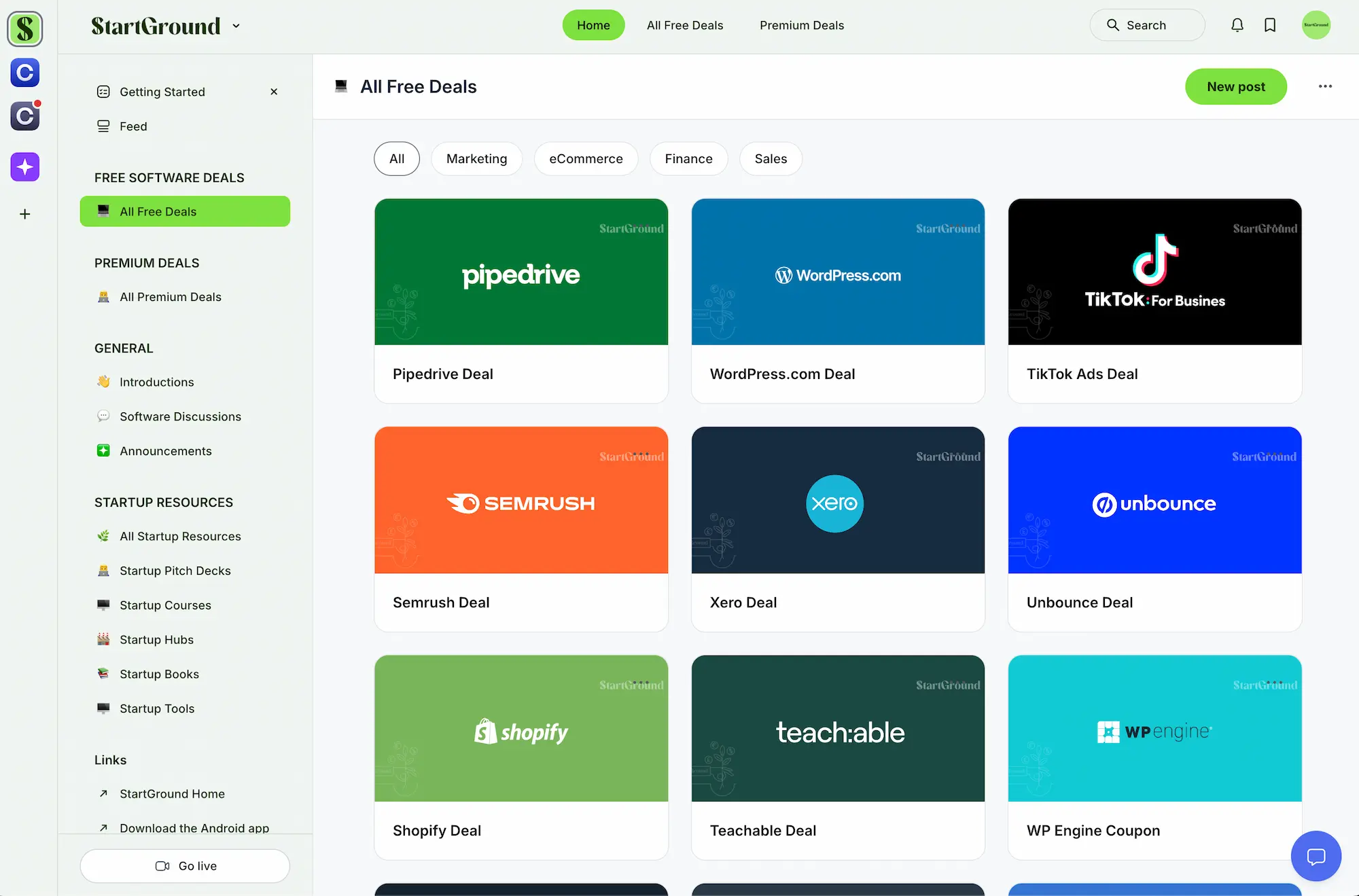Open the Semrush card three-dot menu

point(641,453)
